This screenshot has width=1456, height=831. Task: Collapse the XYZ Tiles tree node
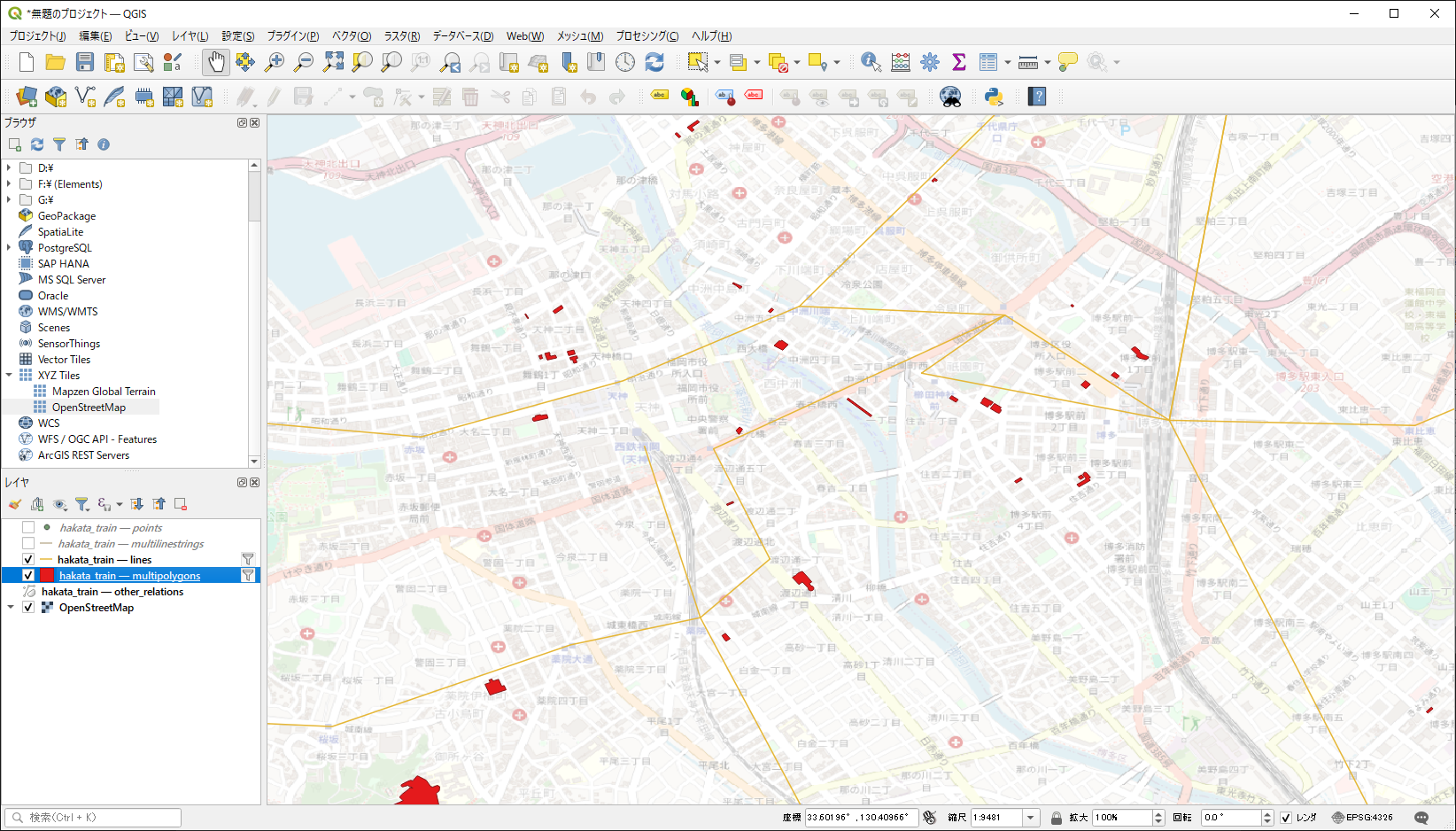(9, 376)
